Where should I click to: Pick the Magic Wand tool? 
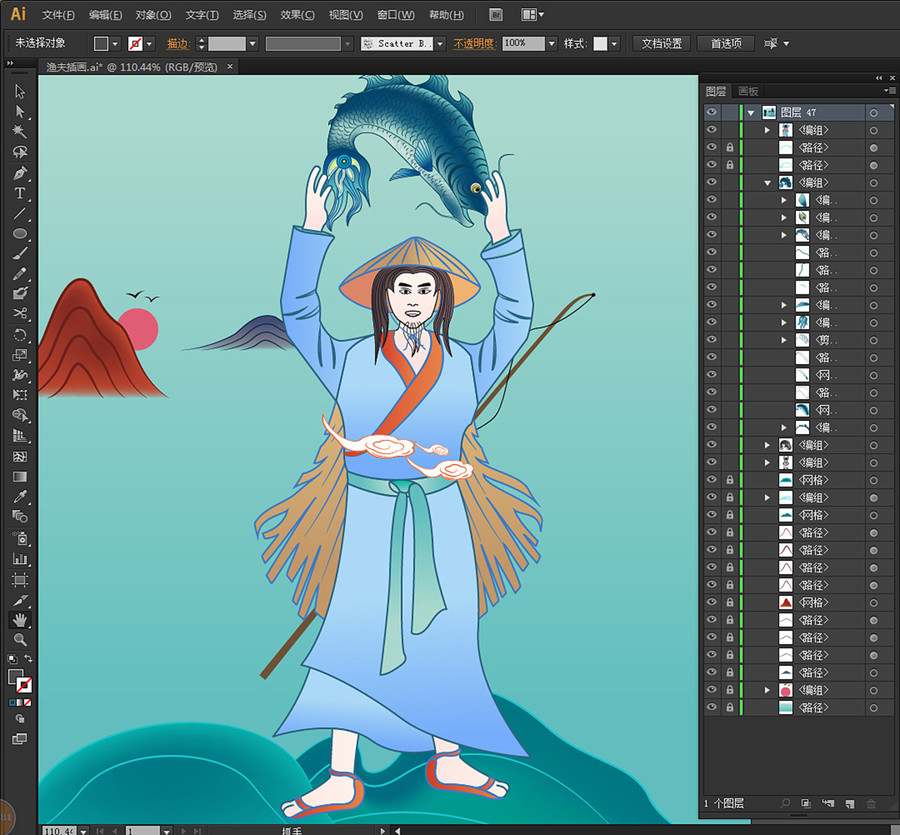20,131
